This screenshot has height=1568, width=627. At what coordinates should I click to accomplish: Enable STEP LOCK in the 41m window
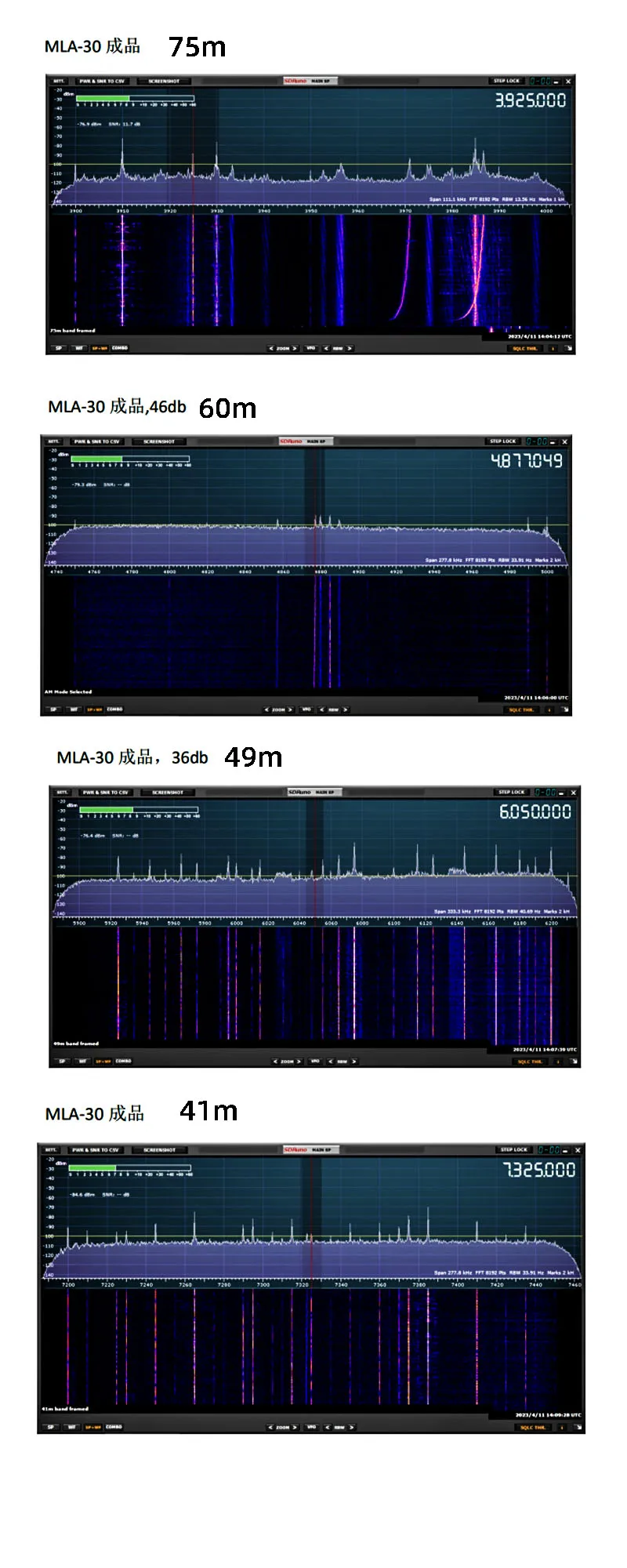pos(514,1149)
